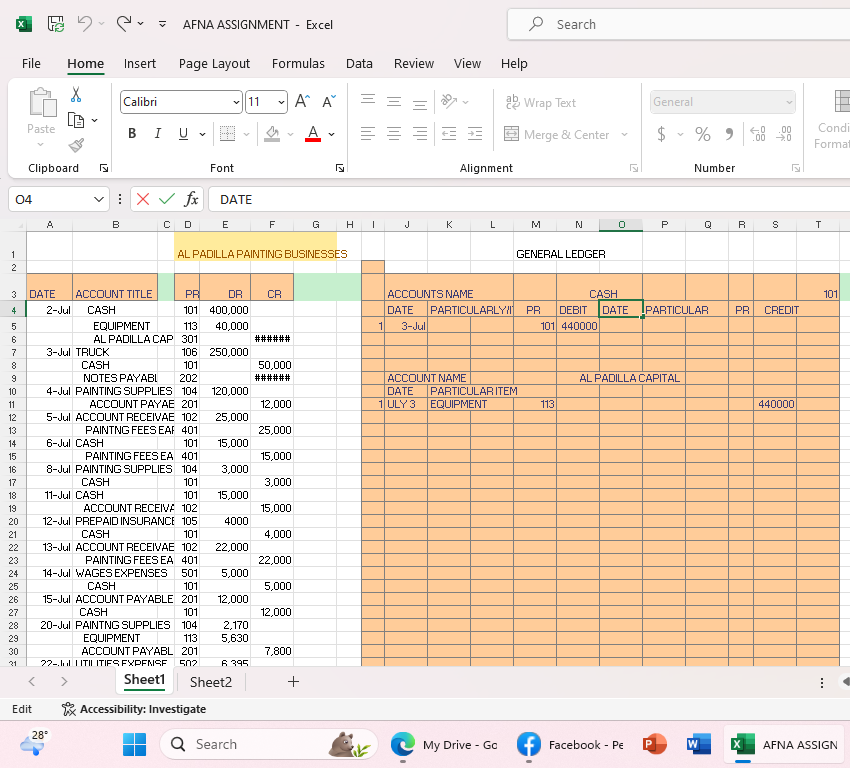Expand the underline style arrow
The height and width of the screenshot is (768, 850).
[x=202, y=134]
